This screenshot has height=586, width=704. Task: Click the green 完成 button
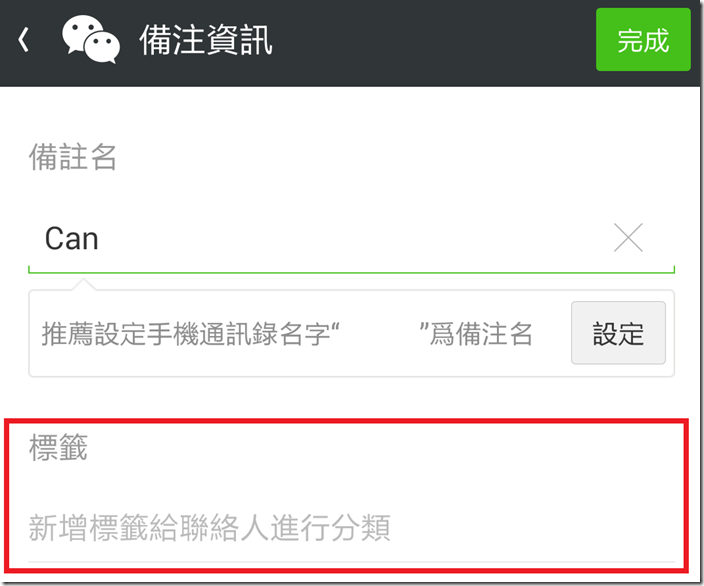tap(643, 40)
